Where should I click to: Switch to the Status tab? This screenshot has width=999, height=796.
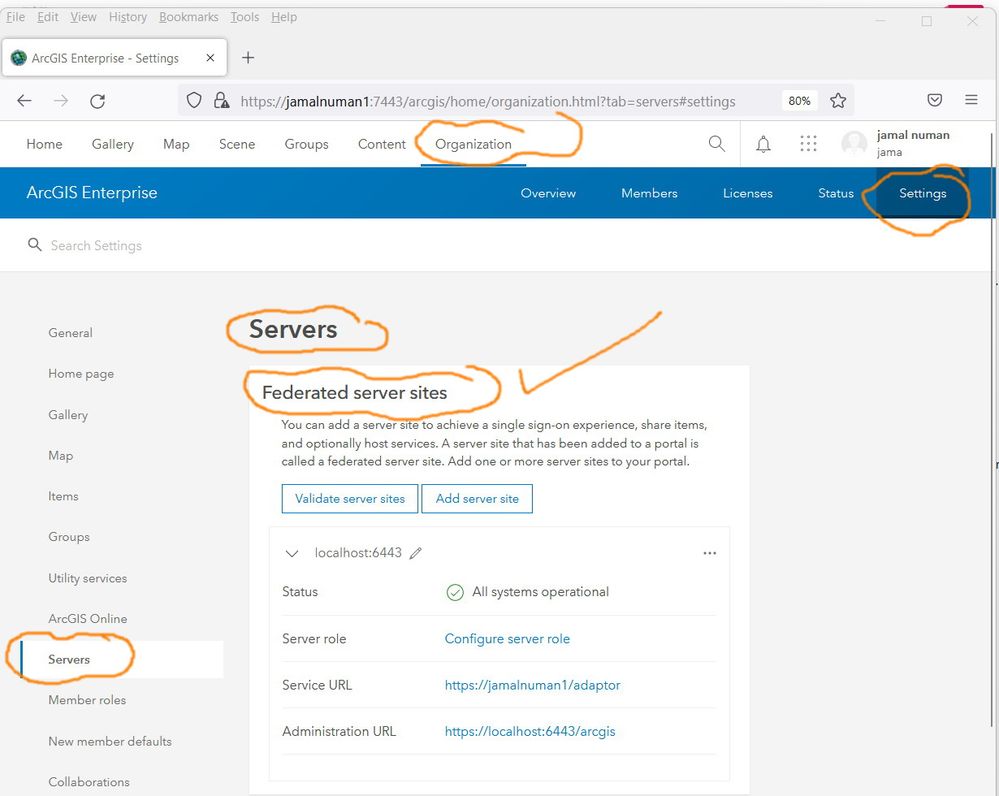(835, 193)
